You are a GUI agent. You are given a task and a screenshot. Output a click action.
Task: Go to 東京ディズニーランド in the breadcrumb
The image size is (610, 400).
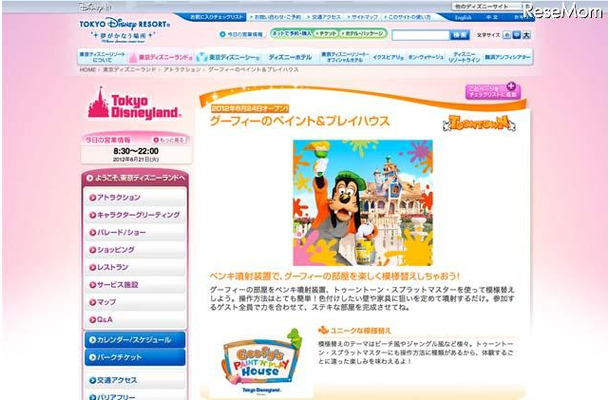tap(129, 70)
